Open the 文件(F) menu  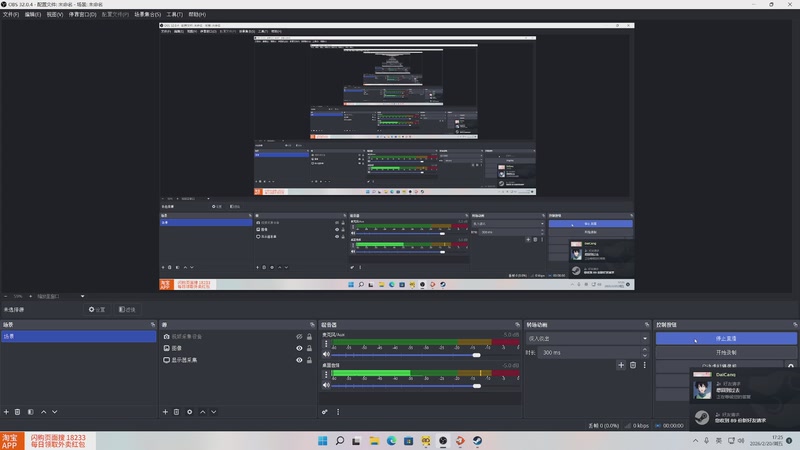(11, 14)
